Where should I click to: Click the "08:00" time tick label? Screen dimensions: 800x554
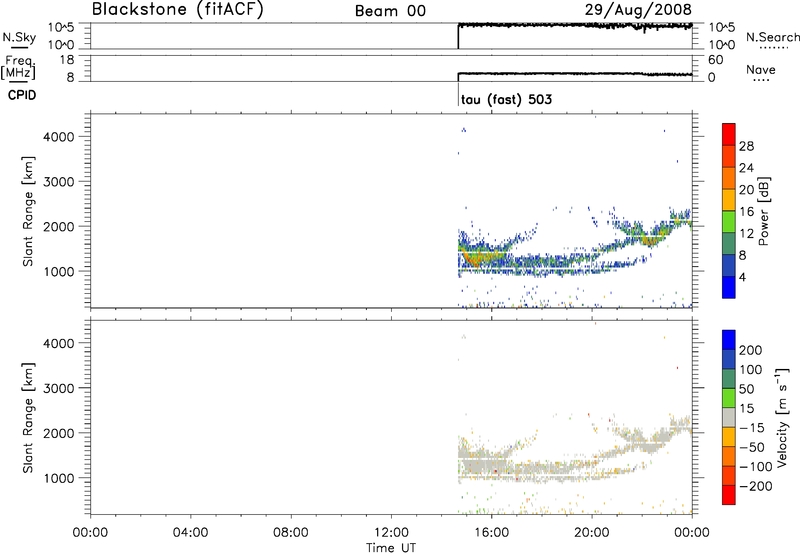[291, 533]
